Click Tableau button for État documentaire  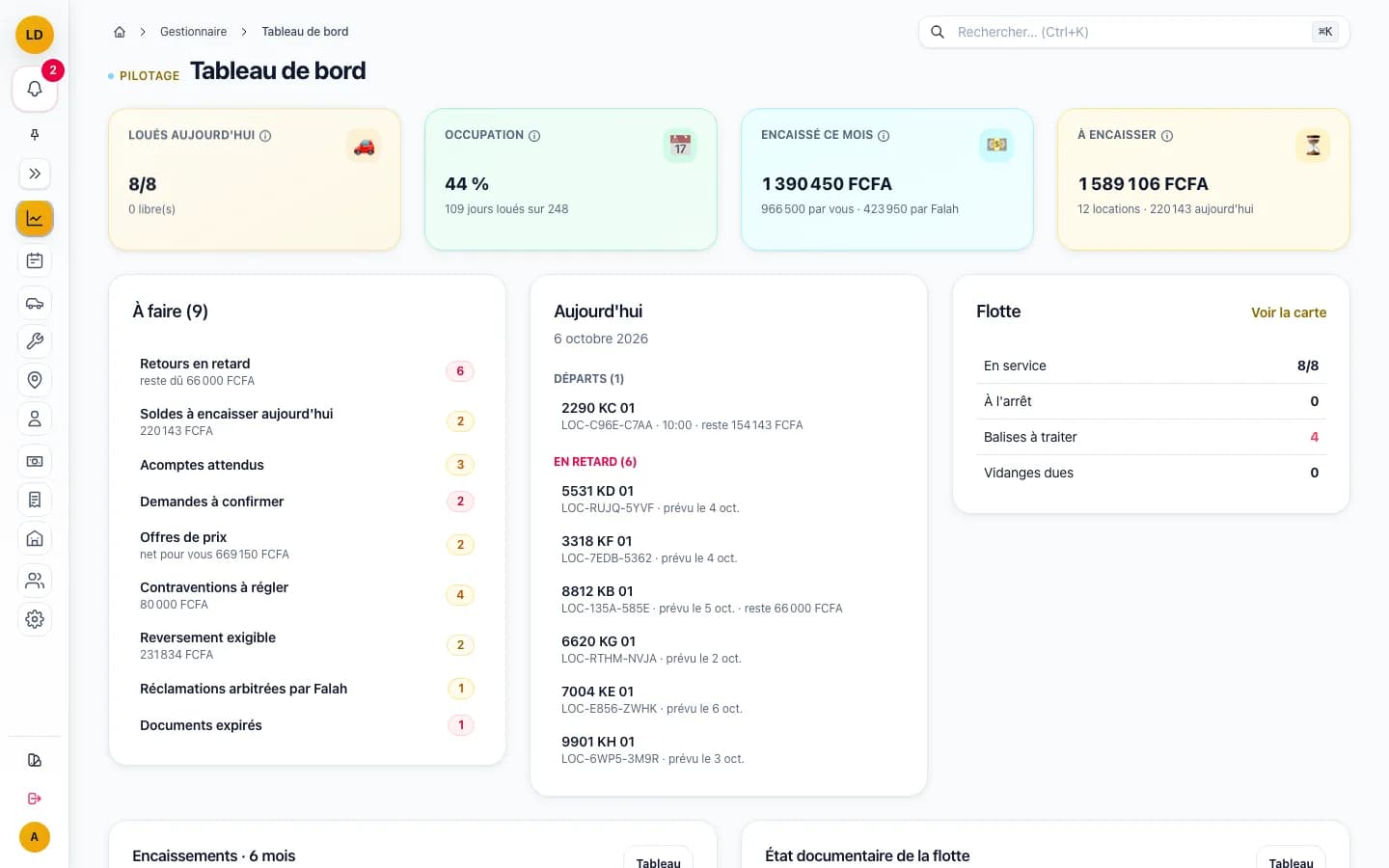tap(1291, 860)
